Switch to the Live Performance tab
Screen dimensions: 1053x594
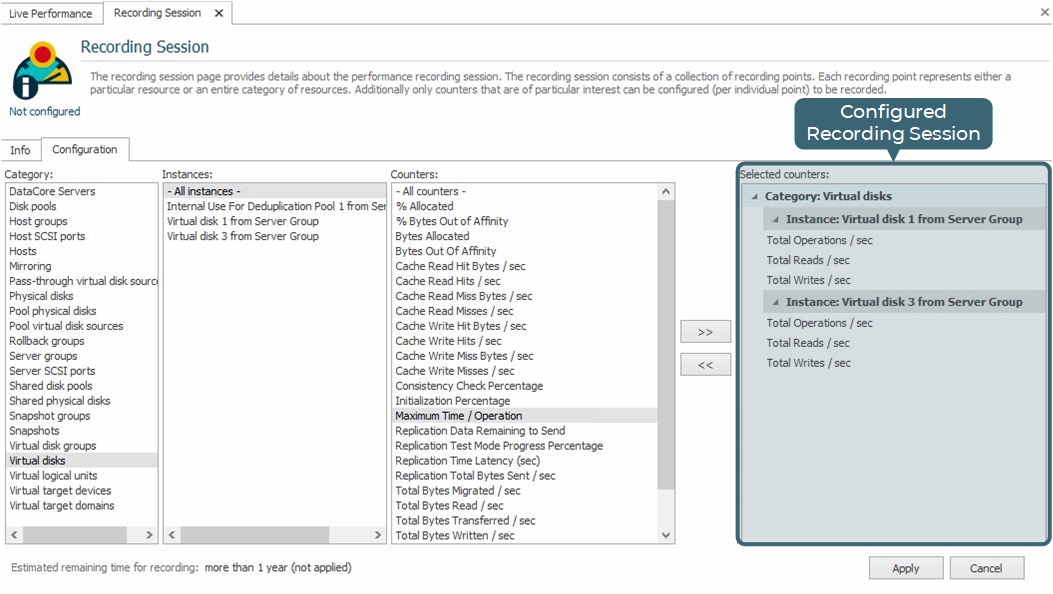(x=51, y=13)
